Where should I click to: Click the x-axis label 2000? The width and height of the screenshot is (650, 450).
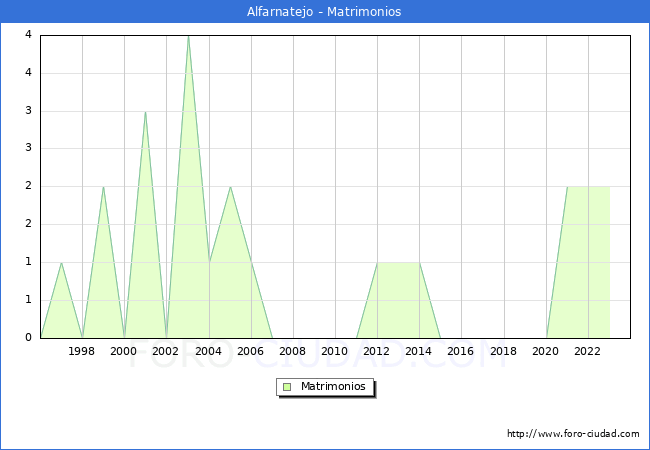124,351
